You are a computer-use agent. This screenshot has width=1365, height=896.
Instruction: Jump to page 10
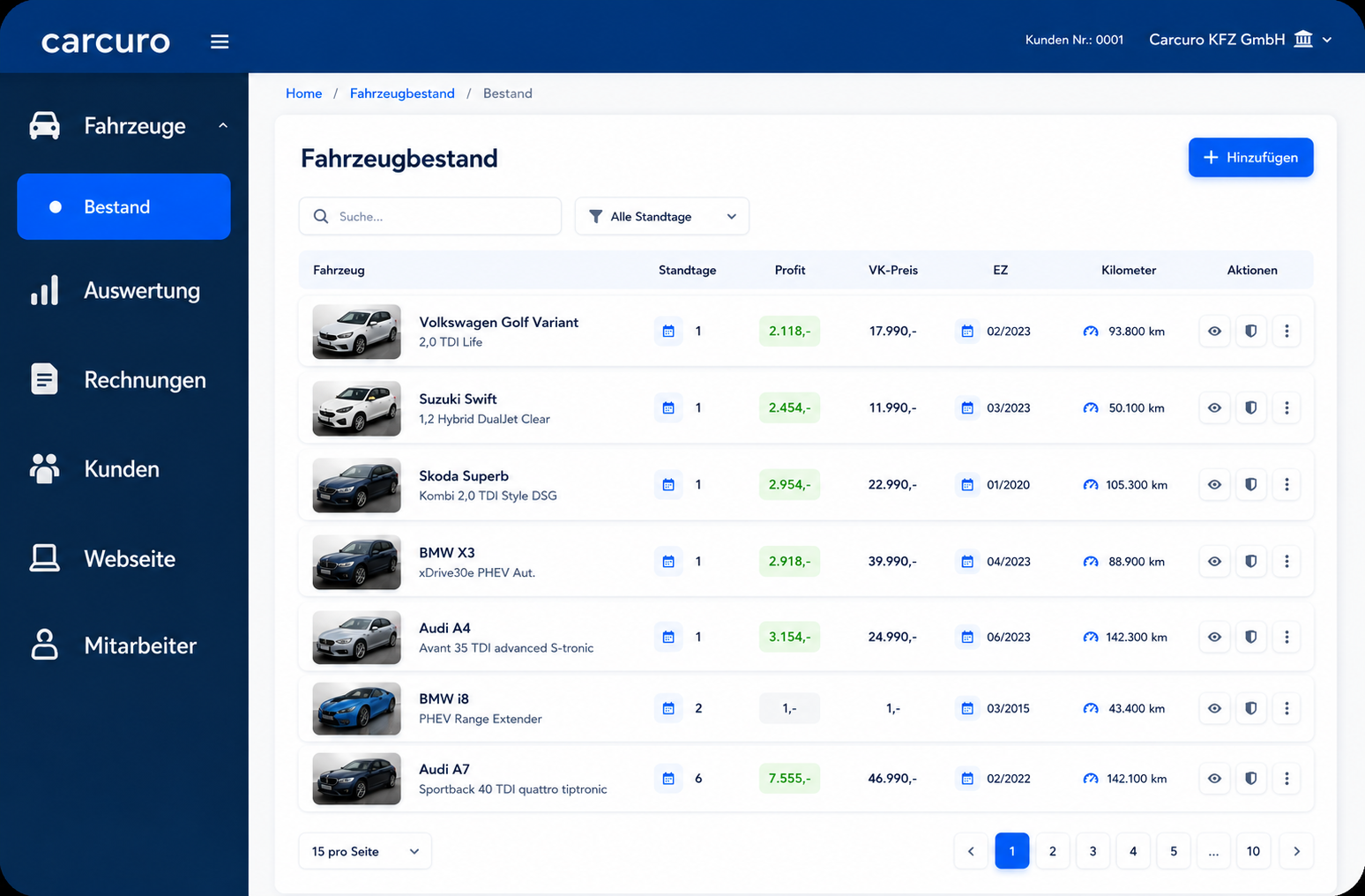pos(1253,851)
